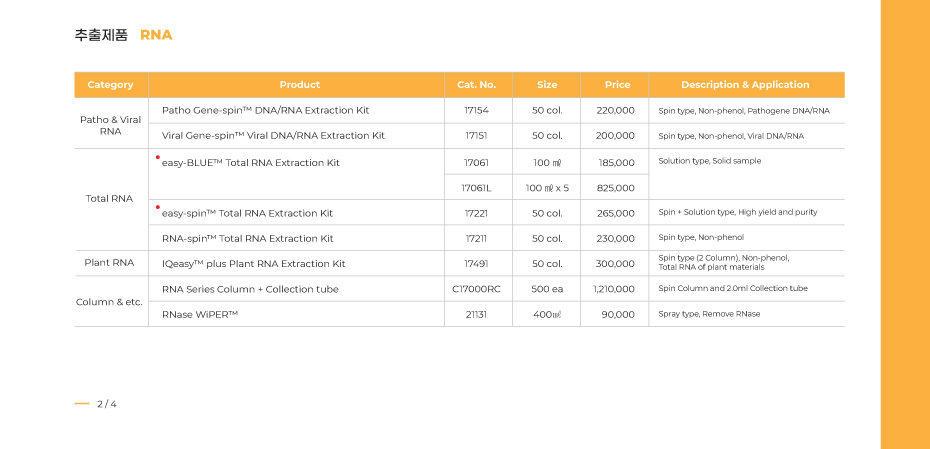930x449 pixels.
Task: Click the 265,000 price cell
Action: click(x=616, y=213)
